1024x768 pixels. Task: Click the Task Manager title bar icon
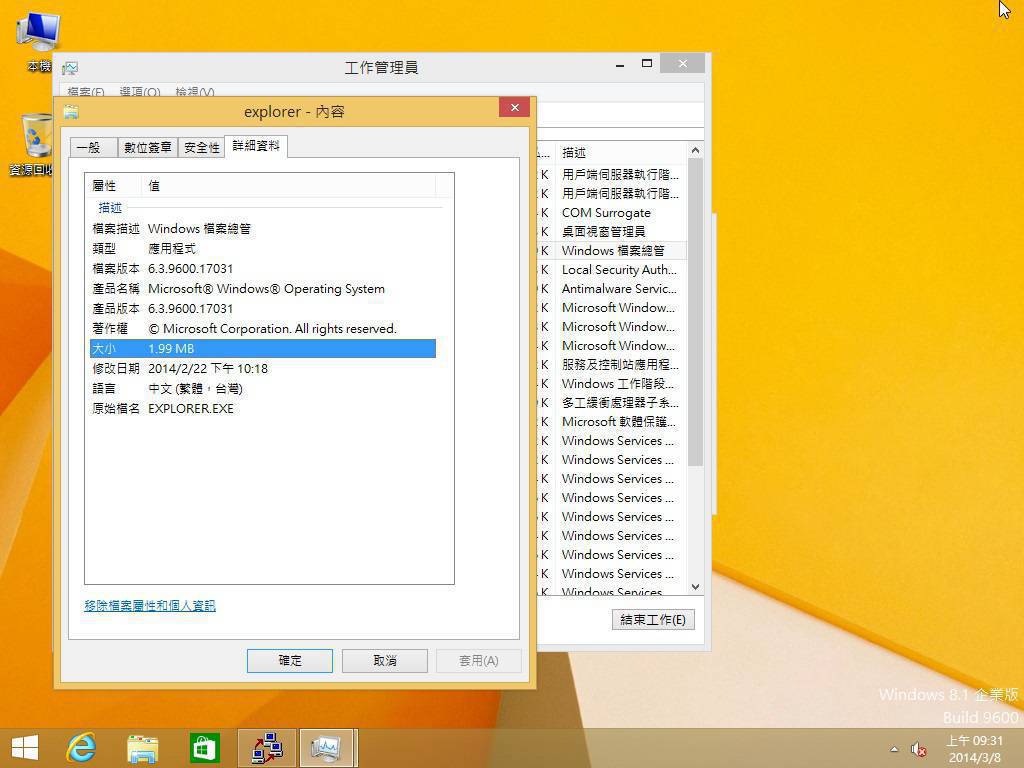click(70, 67)
